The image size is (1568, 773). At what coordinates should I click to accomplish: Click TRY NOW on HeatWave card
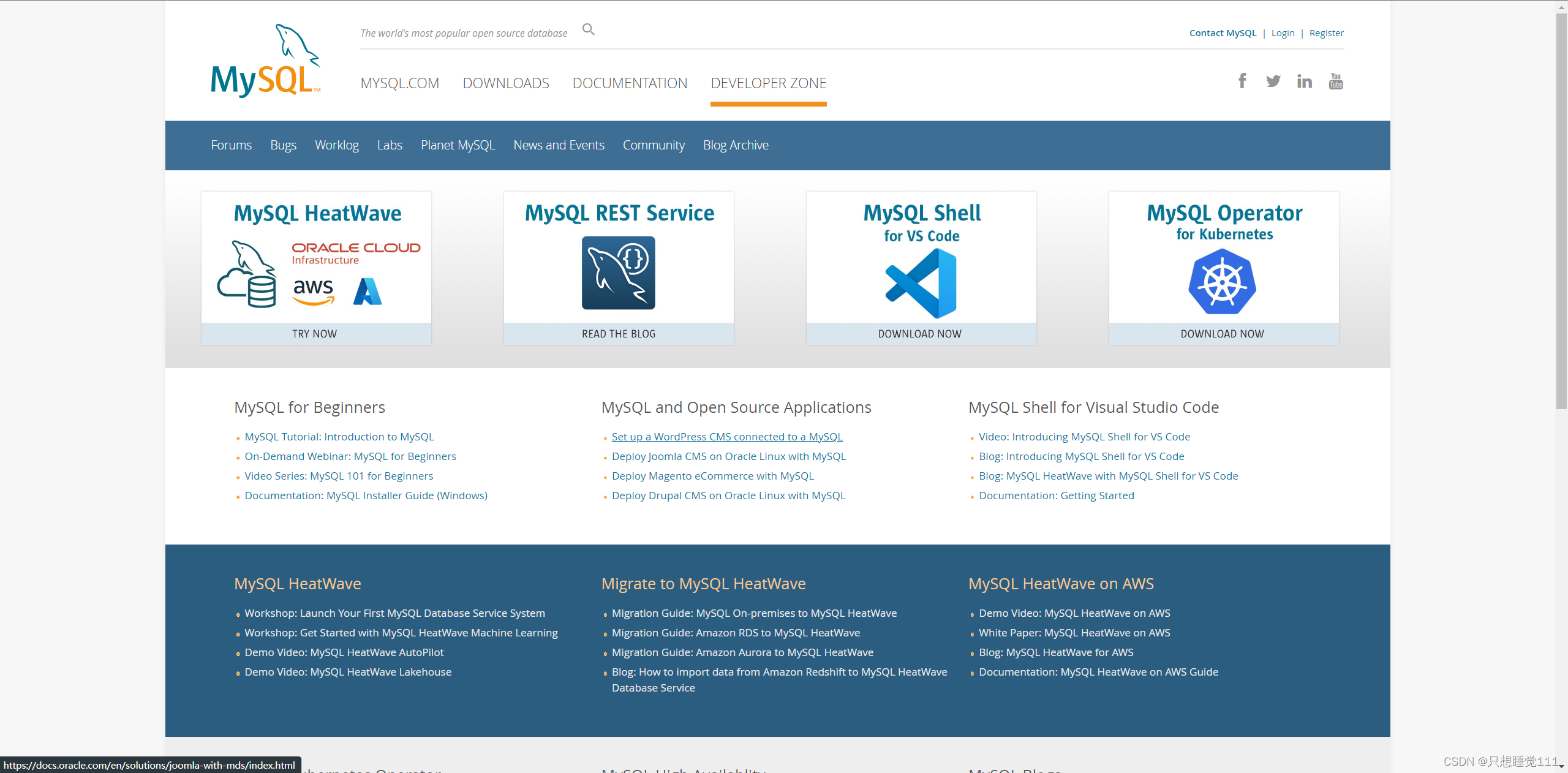click(316, 334)
